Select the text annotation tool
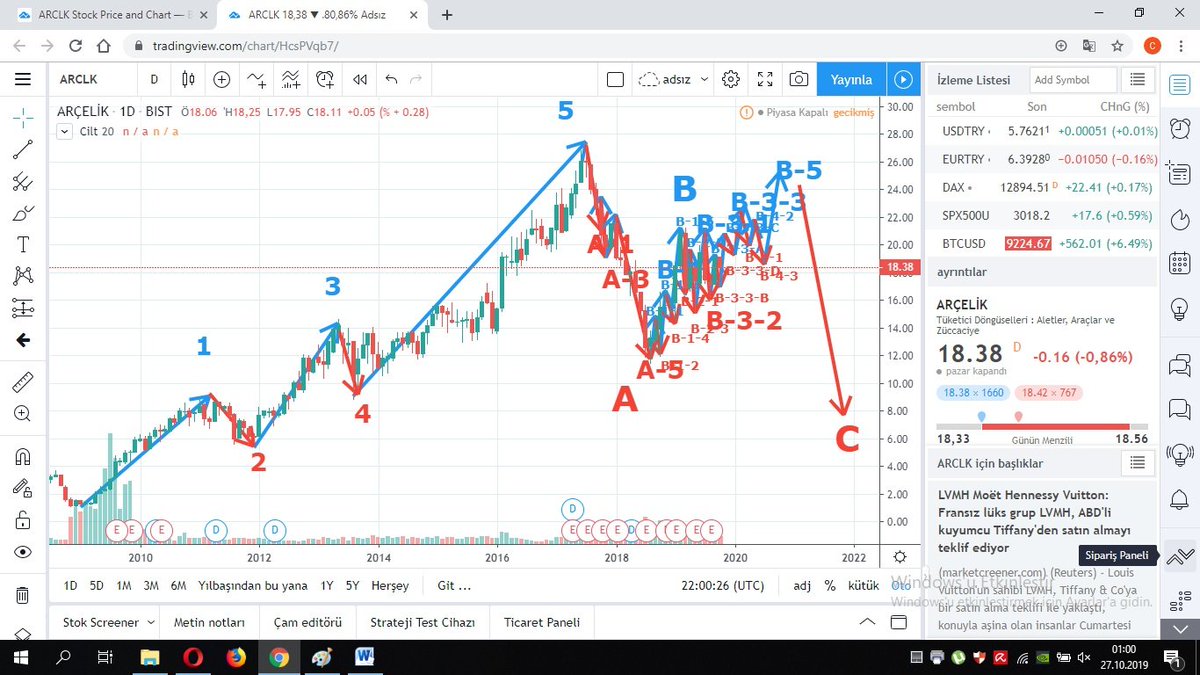 [22, 245]
